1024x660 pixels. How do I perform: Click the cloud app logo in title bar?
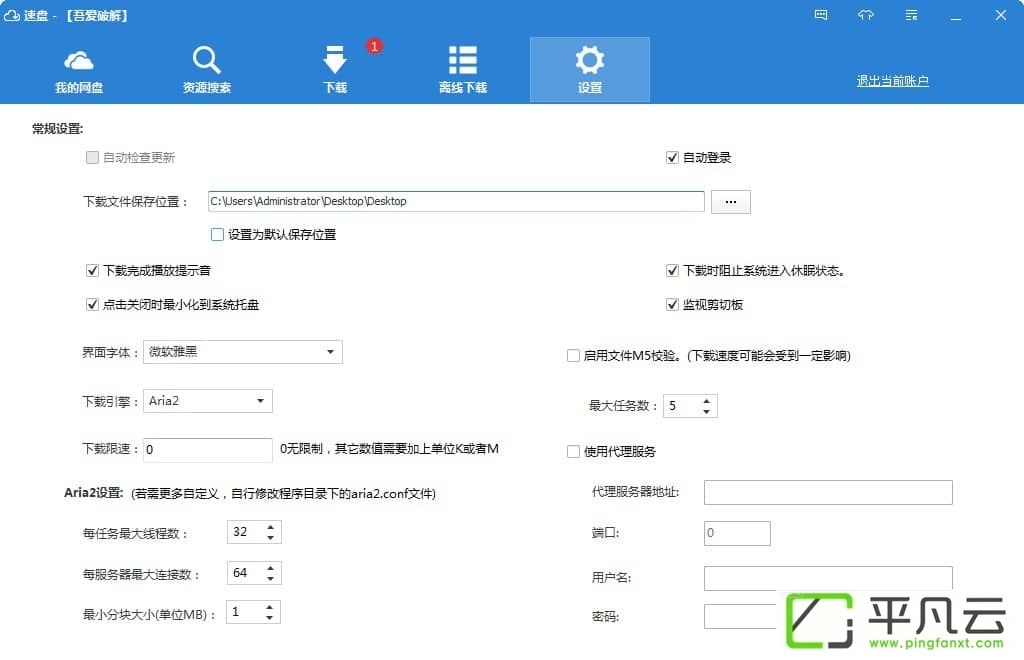pos(12,15)
